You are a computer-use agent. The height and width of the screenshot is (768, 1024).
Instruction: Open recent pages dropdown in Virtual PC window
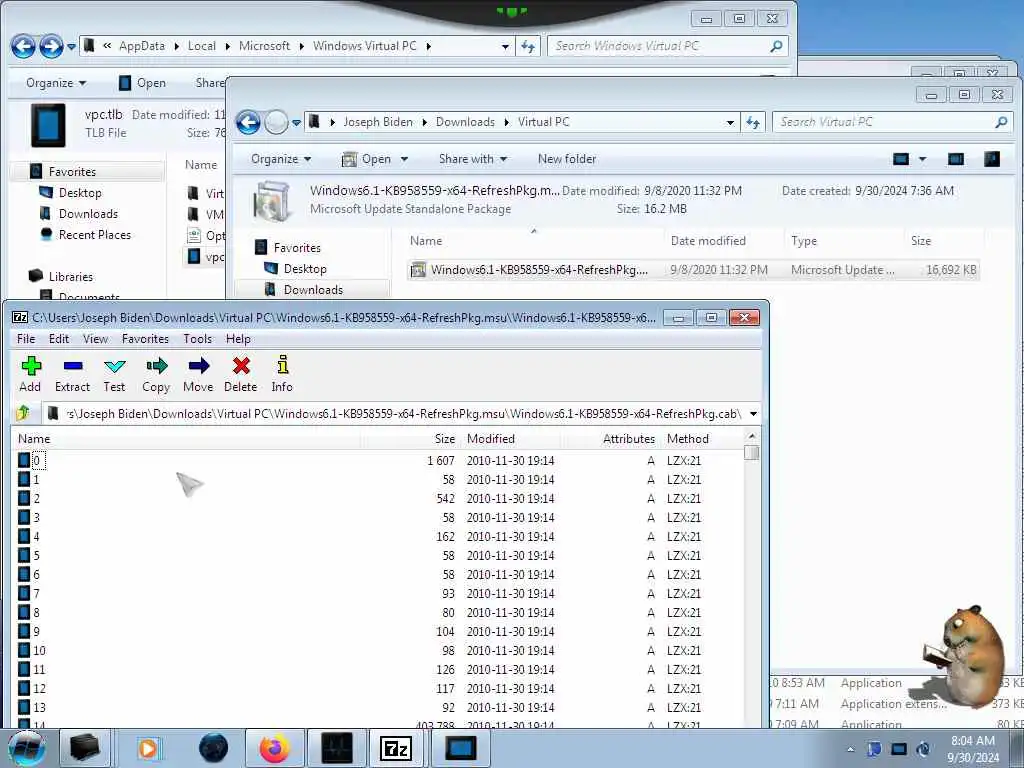tap(296, 122)
